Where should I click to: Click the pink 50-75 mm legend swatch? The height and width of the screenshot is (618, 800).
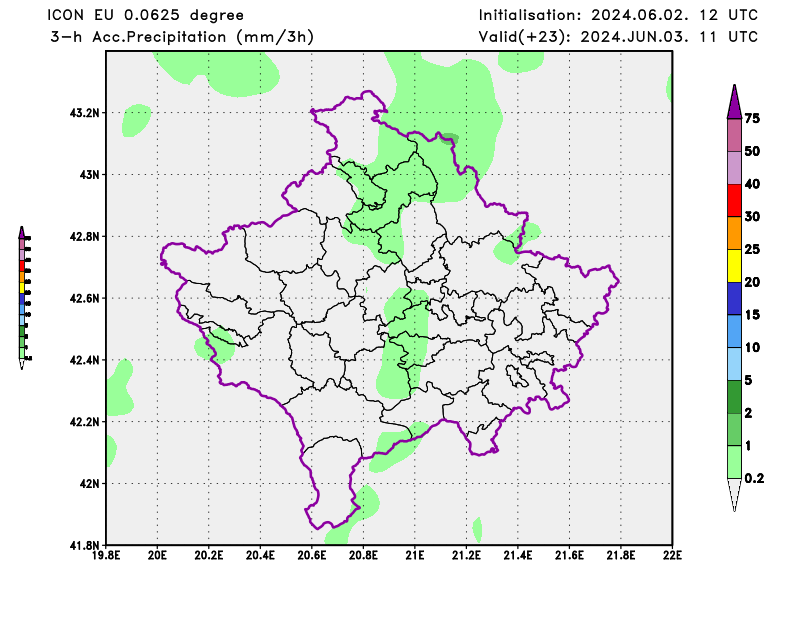(734, 135)
